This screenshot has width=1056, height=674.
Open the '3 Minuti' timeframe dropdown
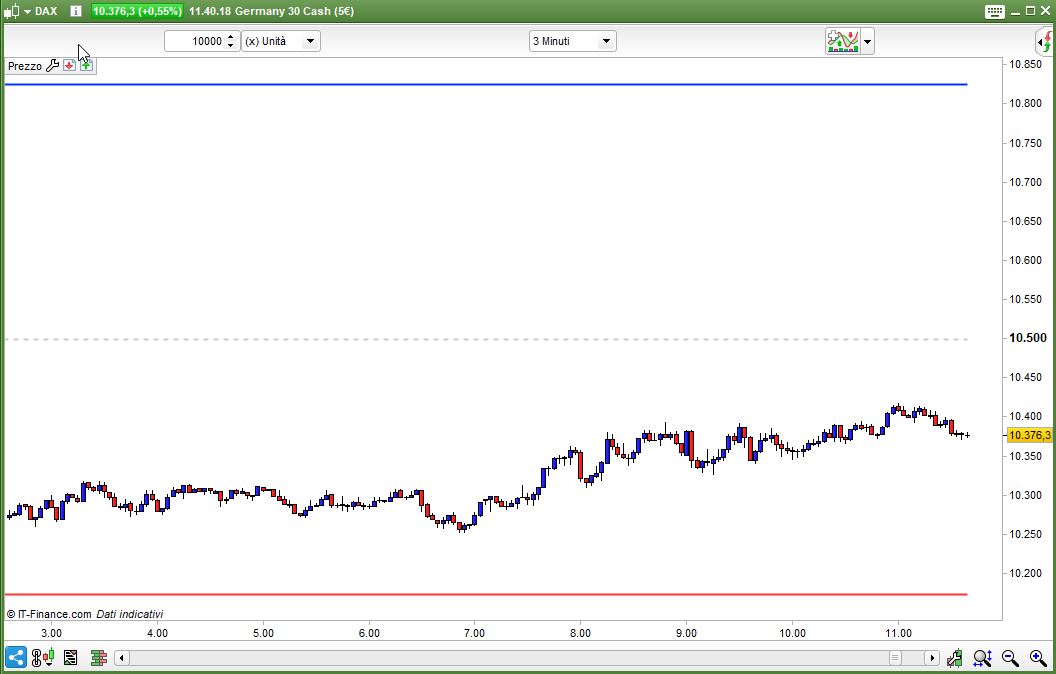click(572, 41)
